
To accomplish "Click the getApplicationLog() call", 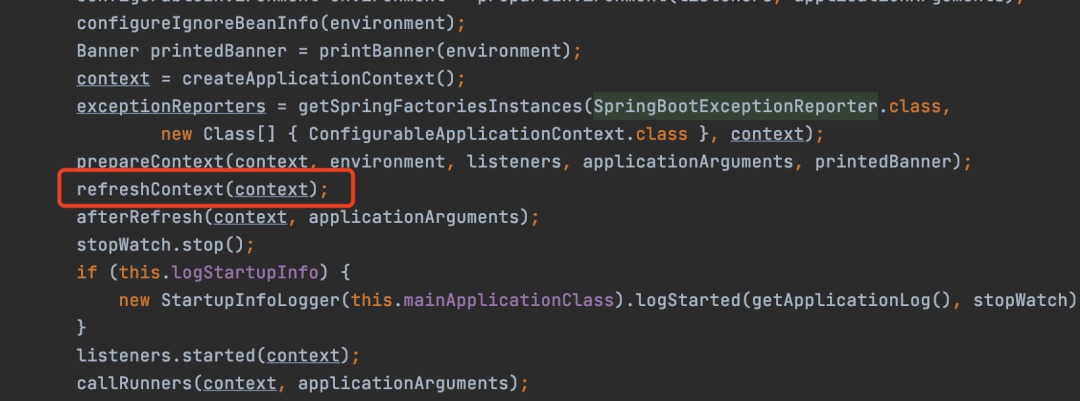I will (x=851, y=300).
